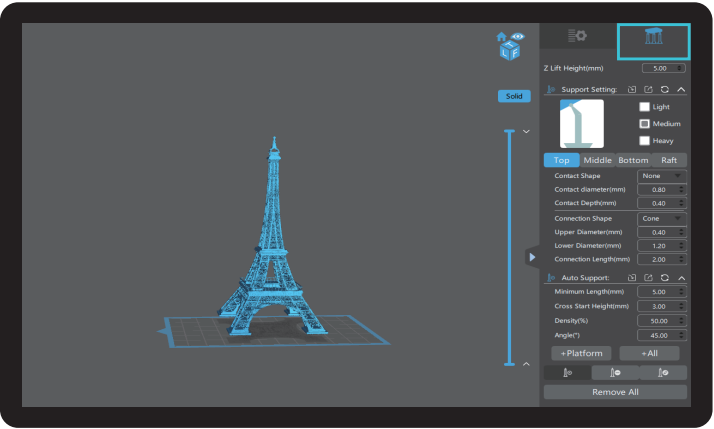The height and width of the screenshot is (429, 714).
Task: Click the layer slider down chevron
Action: tap(526, 132)
